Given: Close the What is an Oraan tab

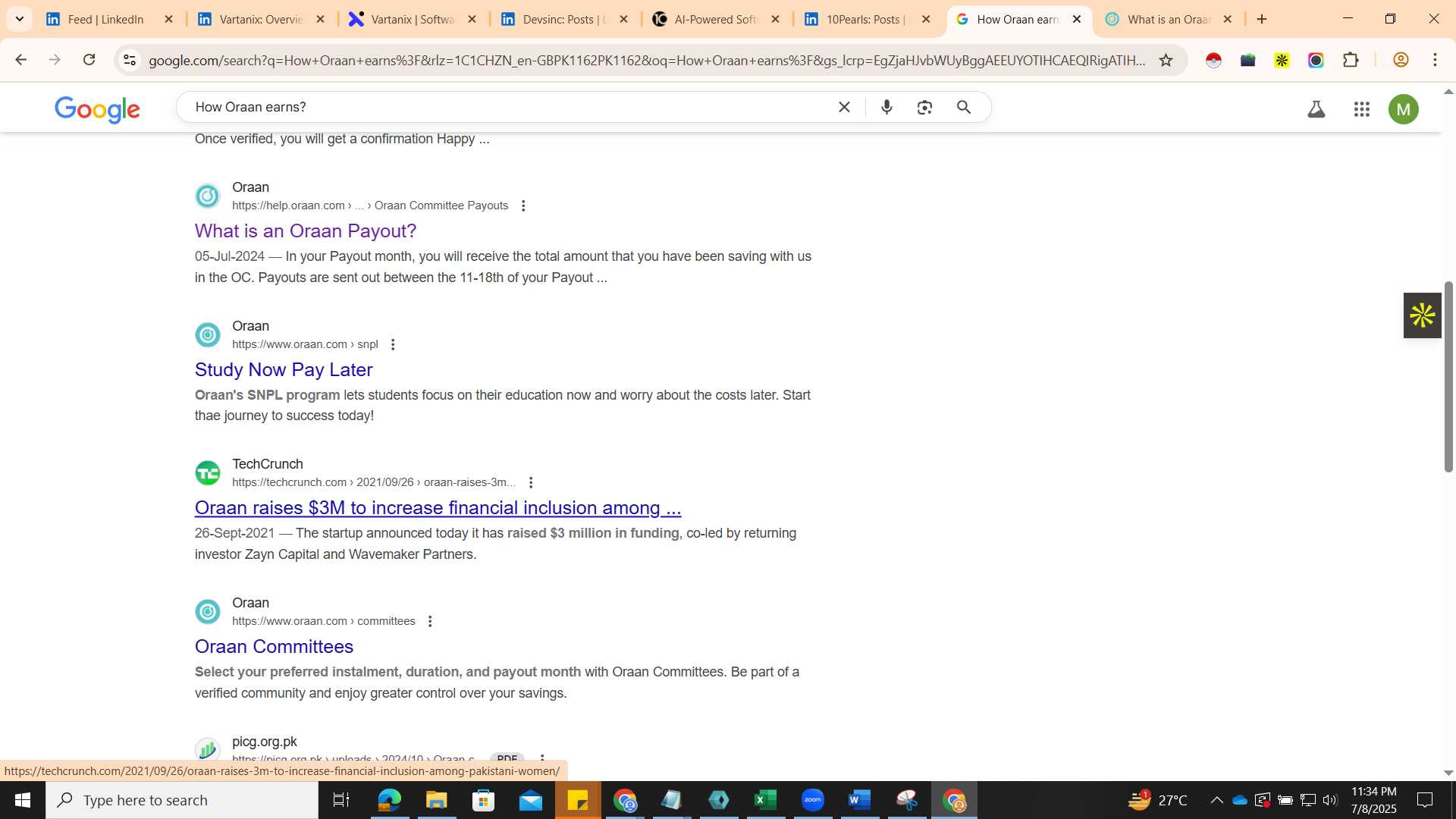Looking at the screenshot, I should click(x=1228, y=20).
